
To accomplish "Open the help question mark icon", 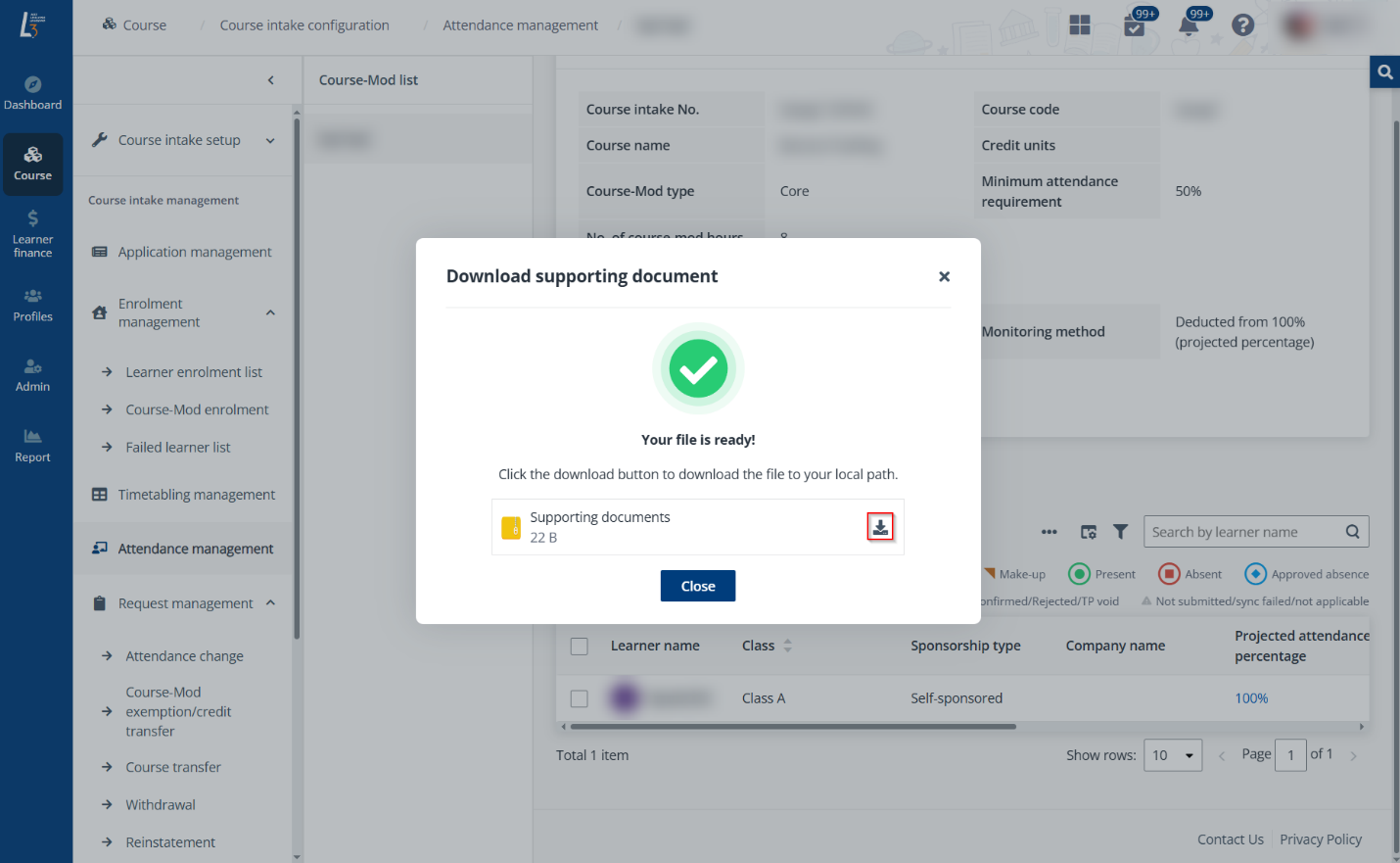I will pyautogui.click(x=1242, y=25).
